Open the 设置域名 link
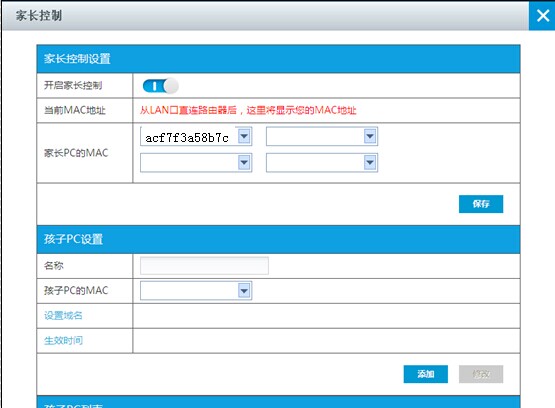The image size is (555, 408). tap(63, 315)
